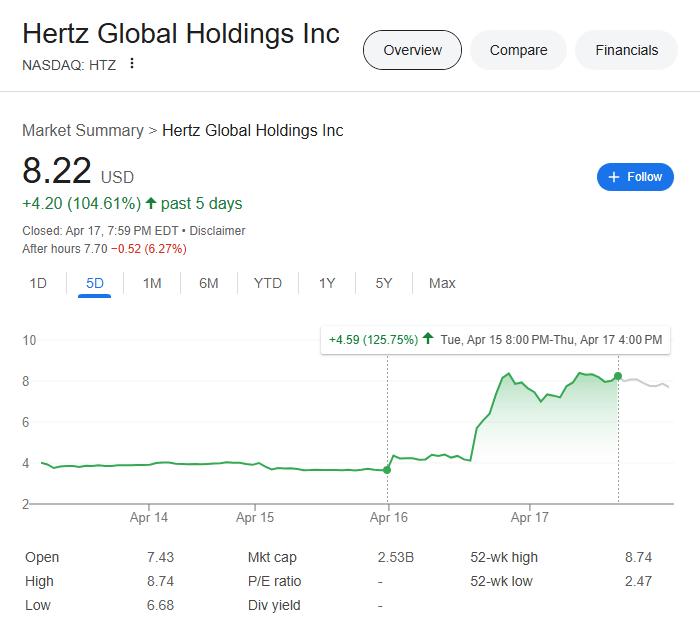Click the green up arrow beside past 5 days
This screenshot has width=700, height=624.
tap(151, 204)
